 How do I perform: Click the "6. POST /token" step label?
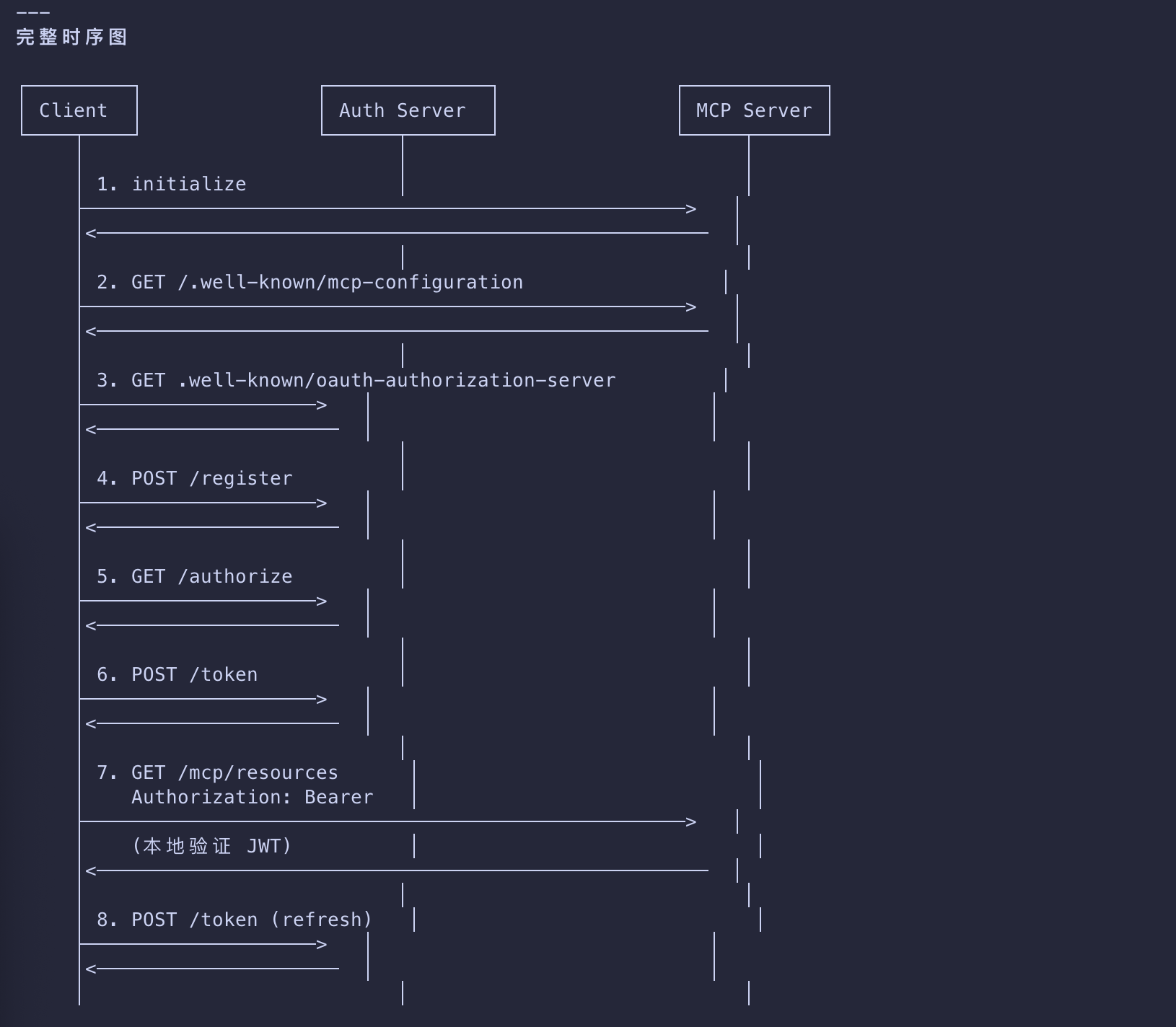177,675
